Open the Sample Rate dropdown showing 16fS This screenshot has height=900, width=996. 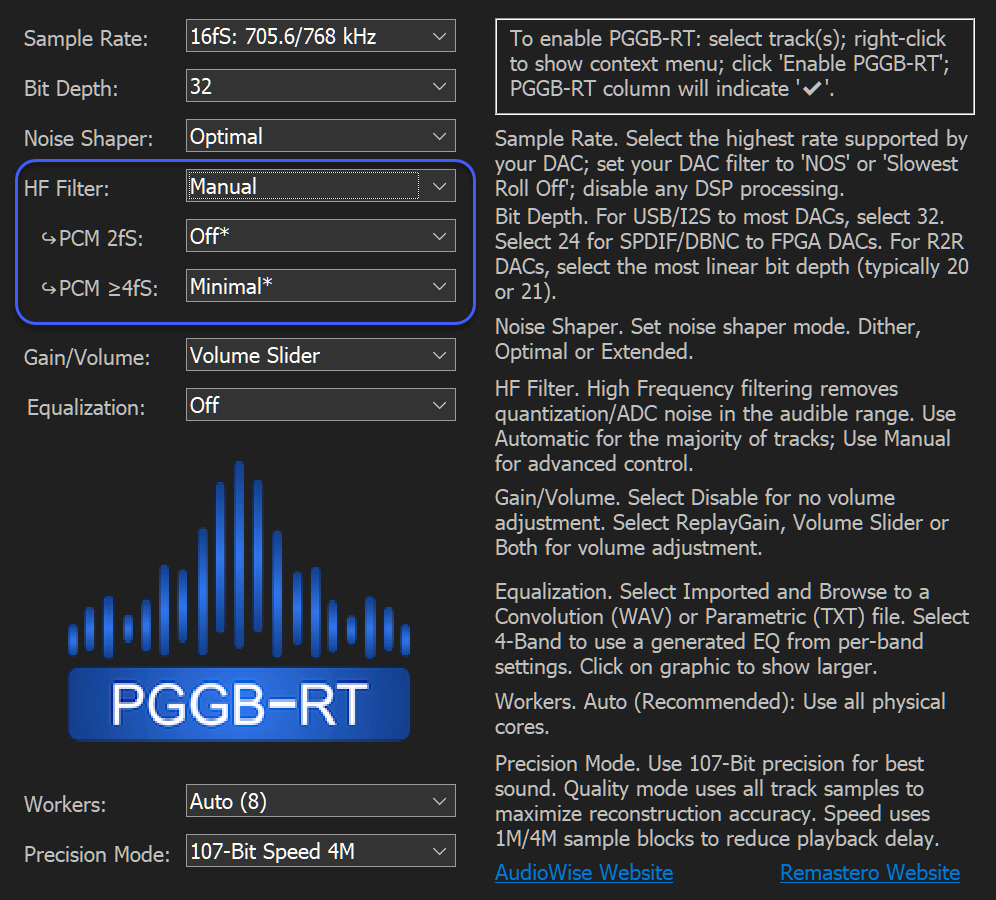321,36
